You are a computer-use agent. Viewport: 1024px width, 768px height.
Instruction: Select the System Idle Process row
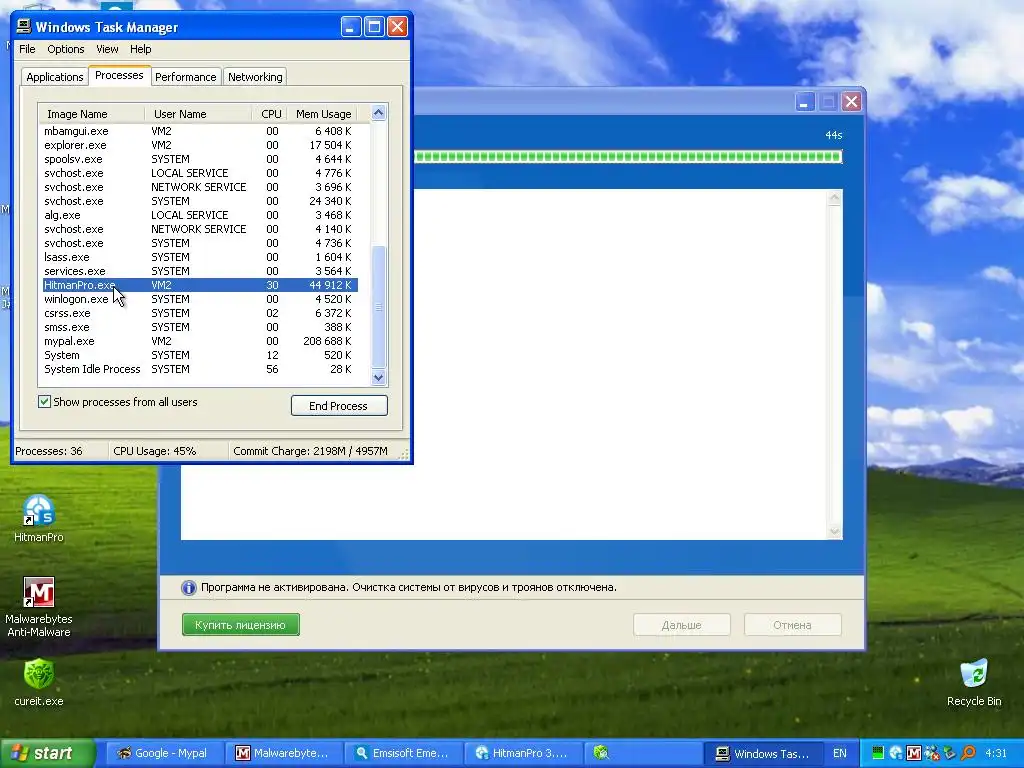coord(199,369)
